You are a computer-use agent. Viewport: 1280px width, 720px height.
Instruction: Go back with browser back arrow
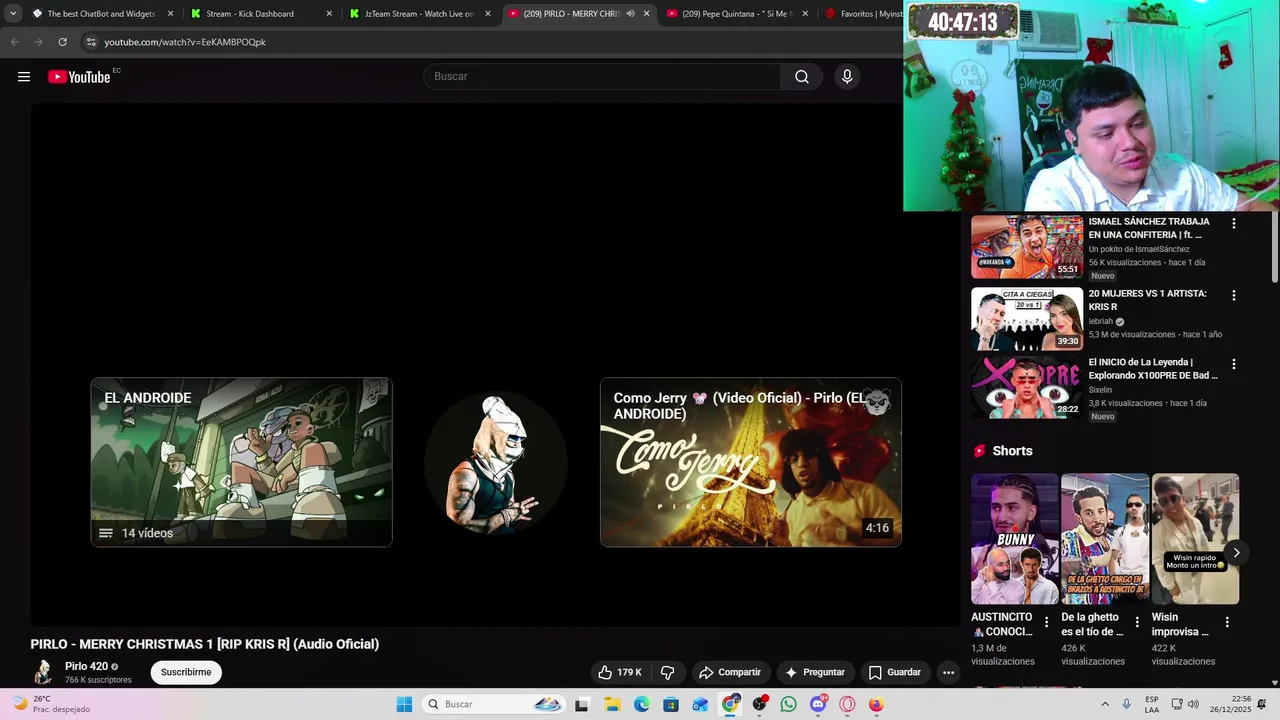click(x=14, y=42)
